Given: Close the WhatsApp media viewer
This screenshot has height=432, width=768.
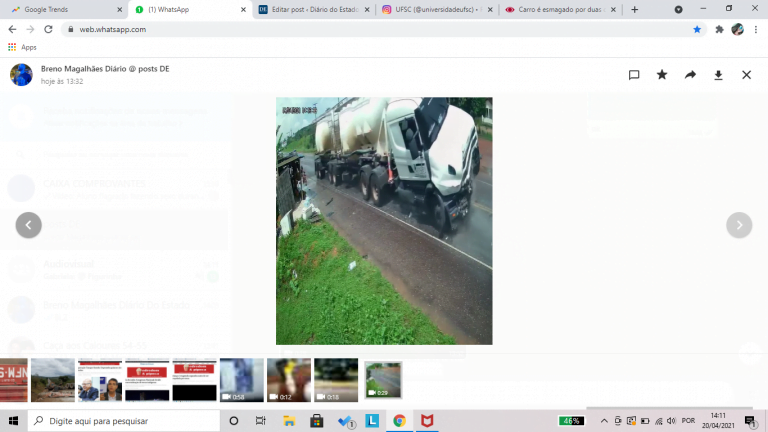Looking at the screenshot, I should 746,75.
